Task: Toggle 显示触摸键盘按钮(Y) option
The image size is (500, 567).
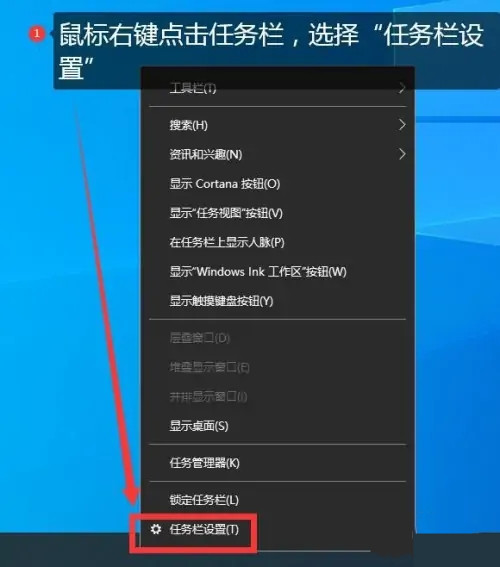Action: pyautogui.click(x=277, y=301)
